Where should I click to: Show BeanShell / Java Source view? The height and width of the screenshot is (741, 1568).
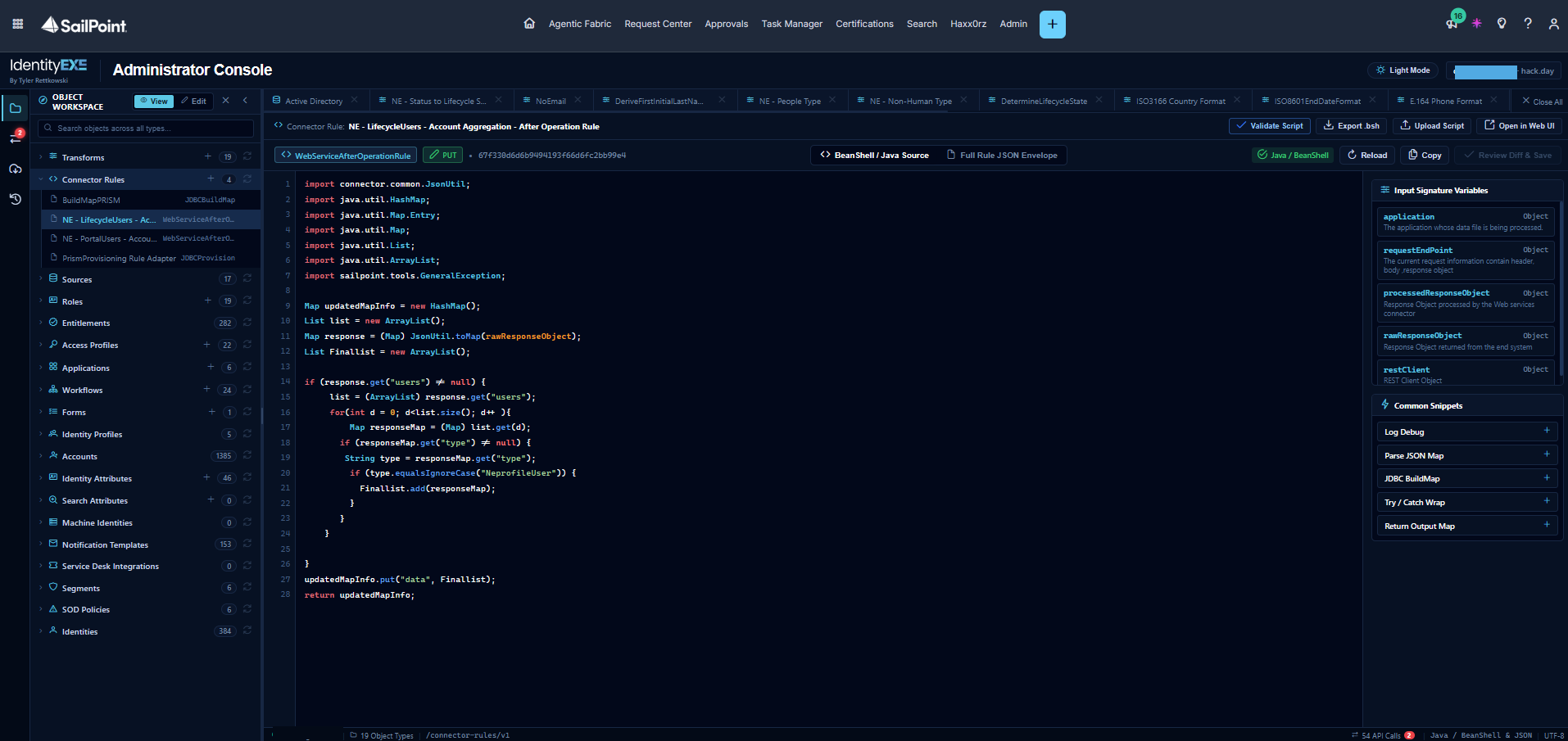[874, 155]
